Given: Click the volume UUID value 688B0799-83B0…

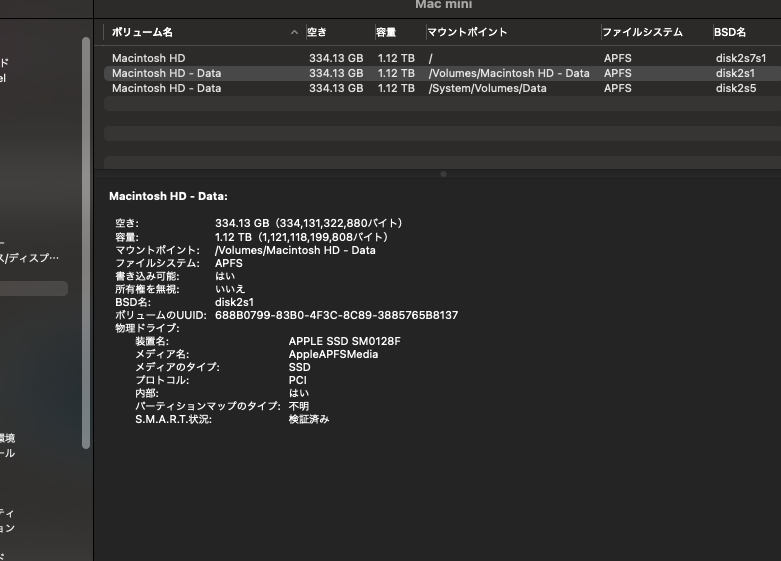Looking at the screenshot, I should click(x=336, y=316).
